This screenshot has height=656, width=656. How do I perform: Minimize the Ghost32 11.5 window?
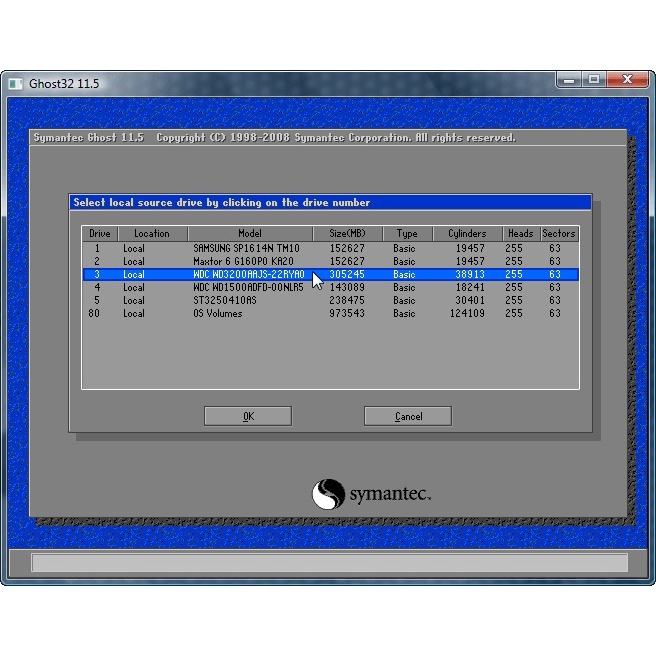point(569,79)
